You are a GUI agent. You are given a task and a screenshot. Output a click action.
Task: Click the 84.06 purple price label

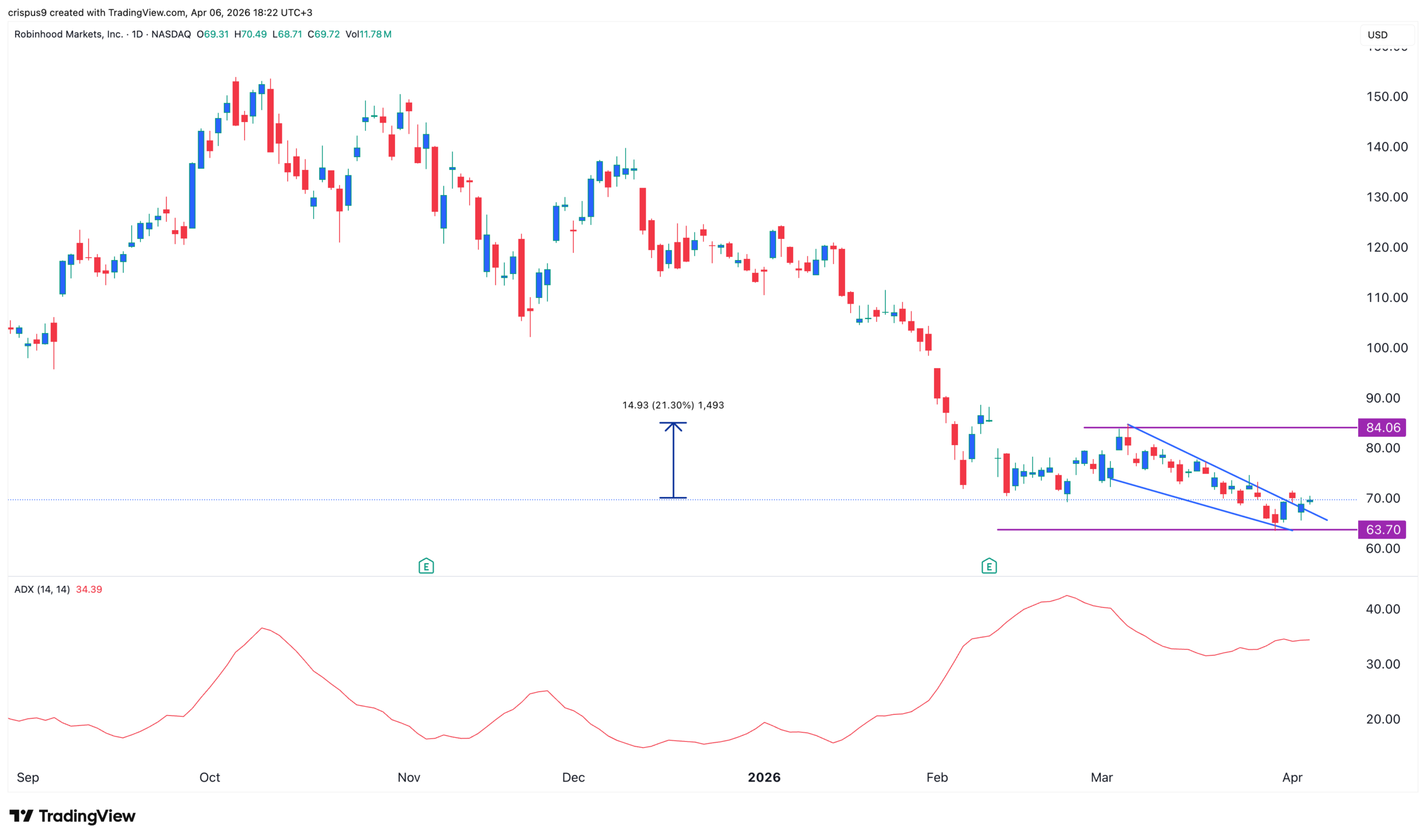click(x=1381, y=427)
